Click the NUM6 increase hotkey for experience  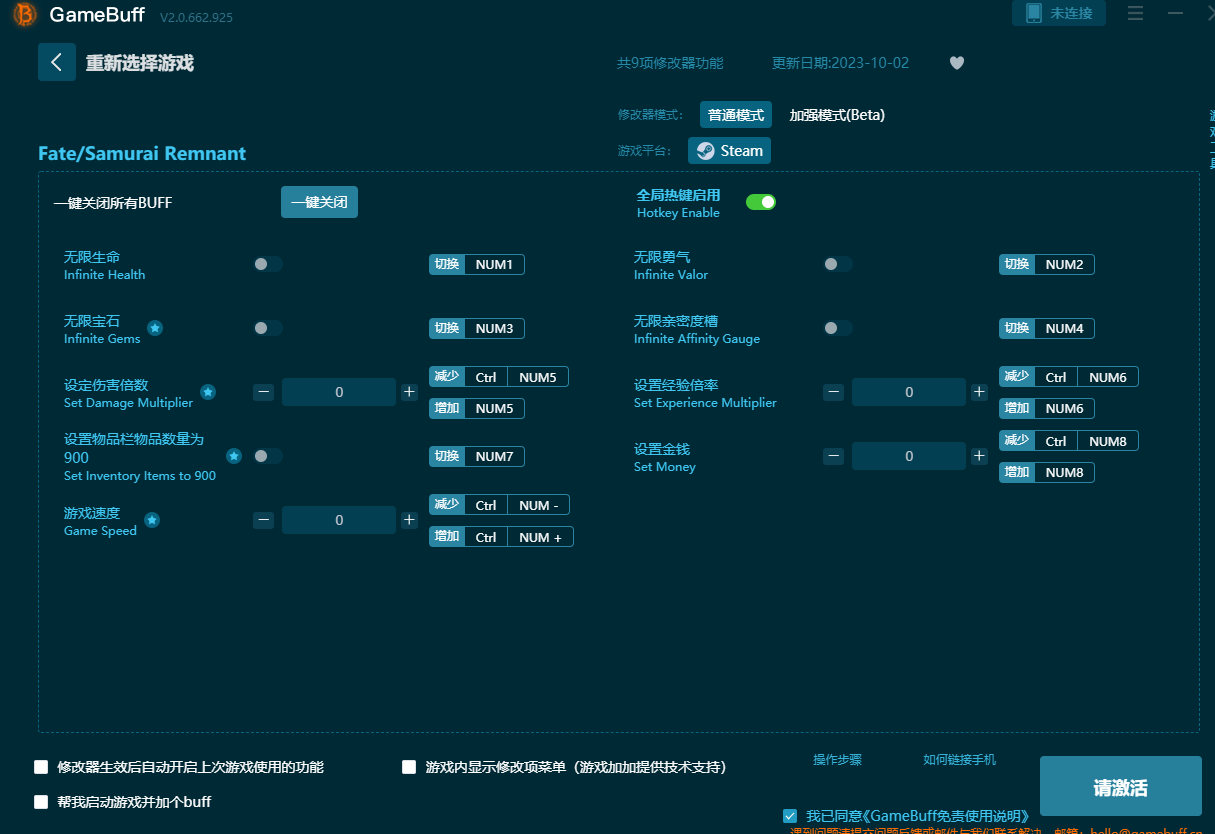coord(1047,408)
